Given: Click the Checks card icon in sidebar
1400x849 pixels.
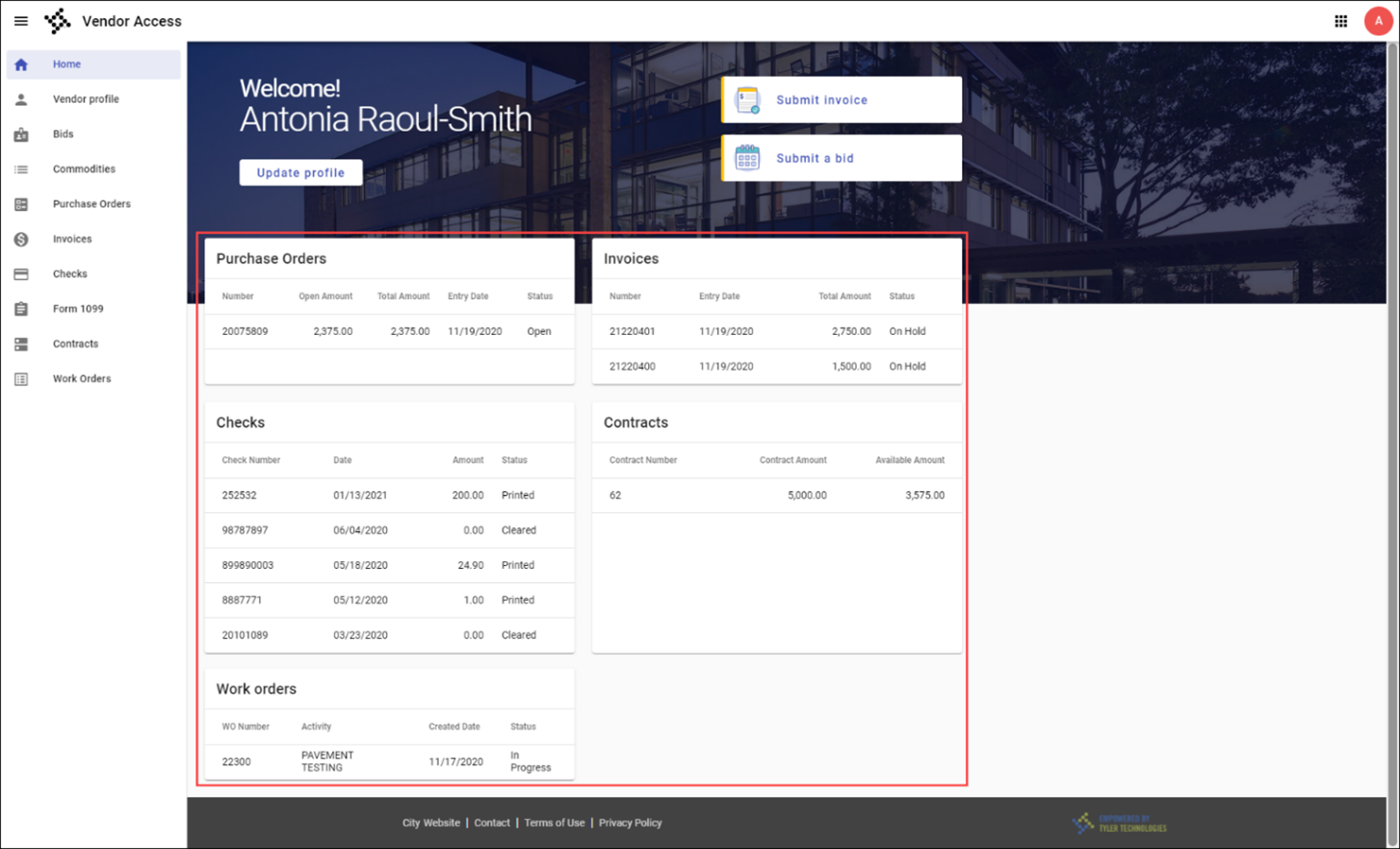Looking at the screenshot, I should [x=21, y=274].
